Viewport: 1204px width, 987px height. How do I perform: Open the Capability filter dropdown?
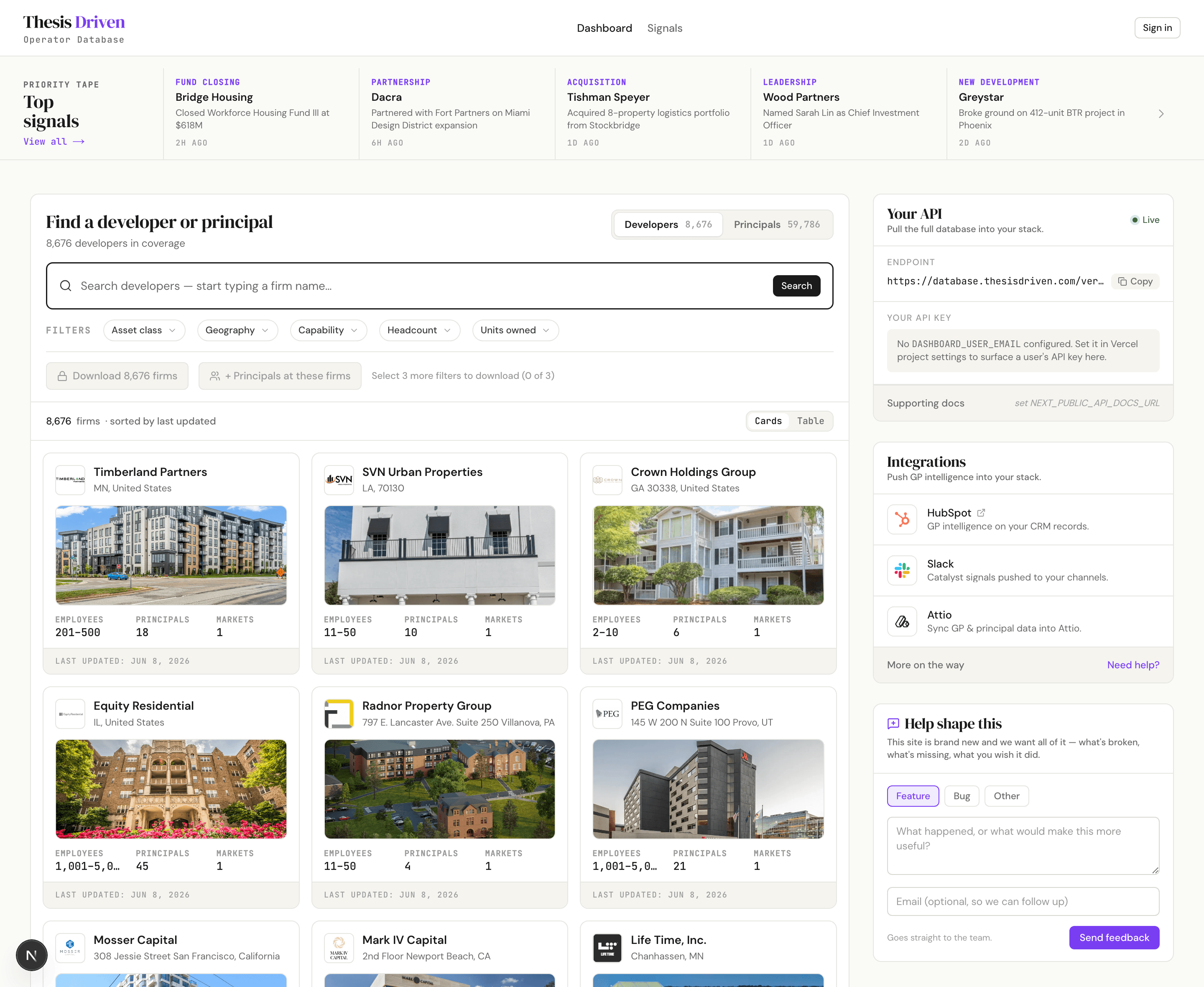coord(329,330)
